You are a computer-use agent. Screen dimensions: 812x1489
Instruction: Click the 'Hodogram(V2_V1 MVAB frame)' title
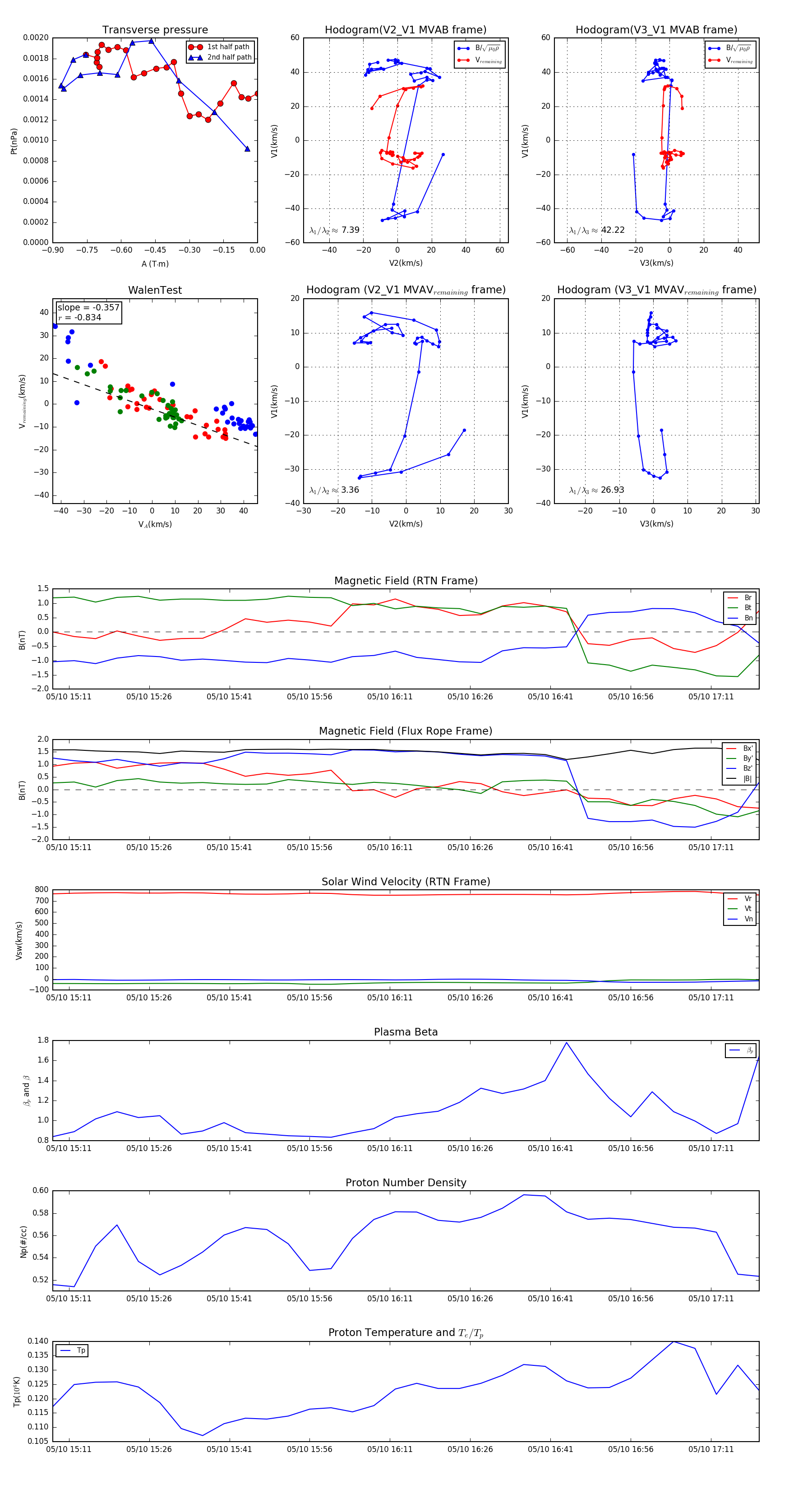pyautogui.click(x=406, y=29)
